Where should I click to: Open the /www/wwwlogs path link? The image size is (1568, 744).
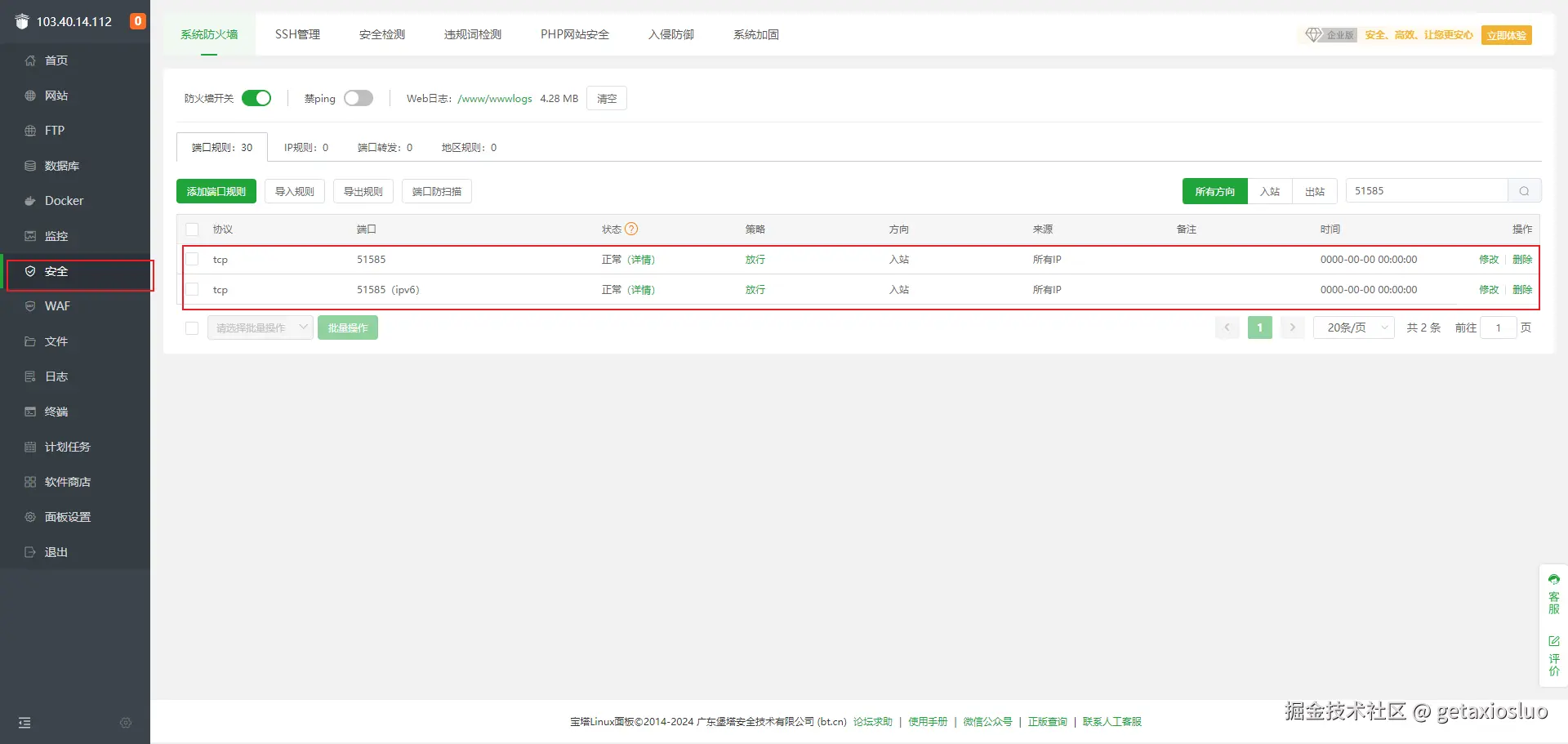[x=495, y=99]
